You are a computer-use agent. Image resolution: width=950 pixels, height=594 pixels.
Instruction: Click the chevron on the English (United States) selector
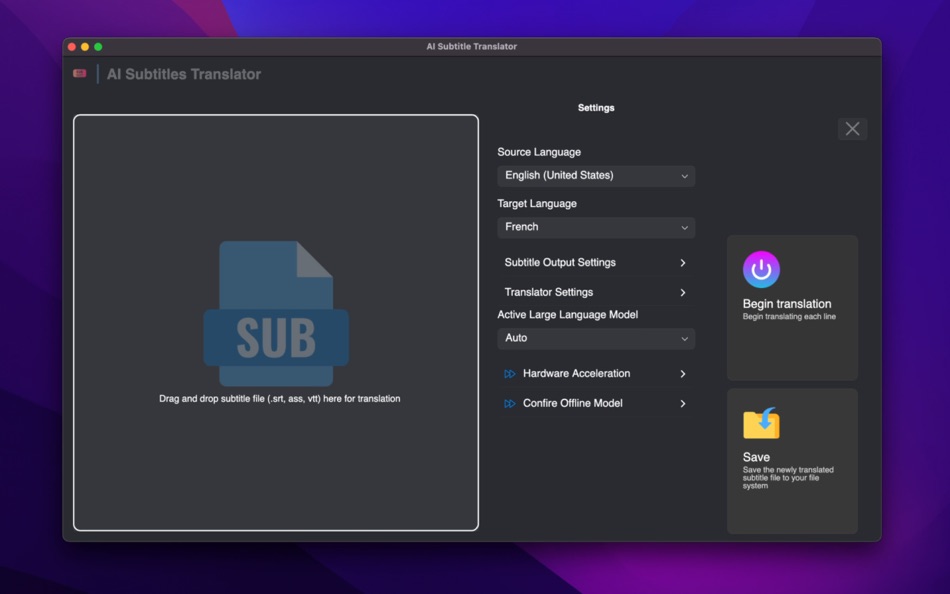(x=686, y=175)
